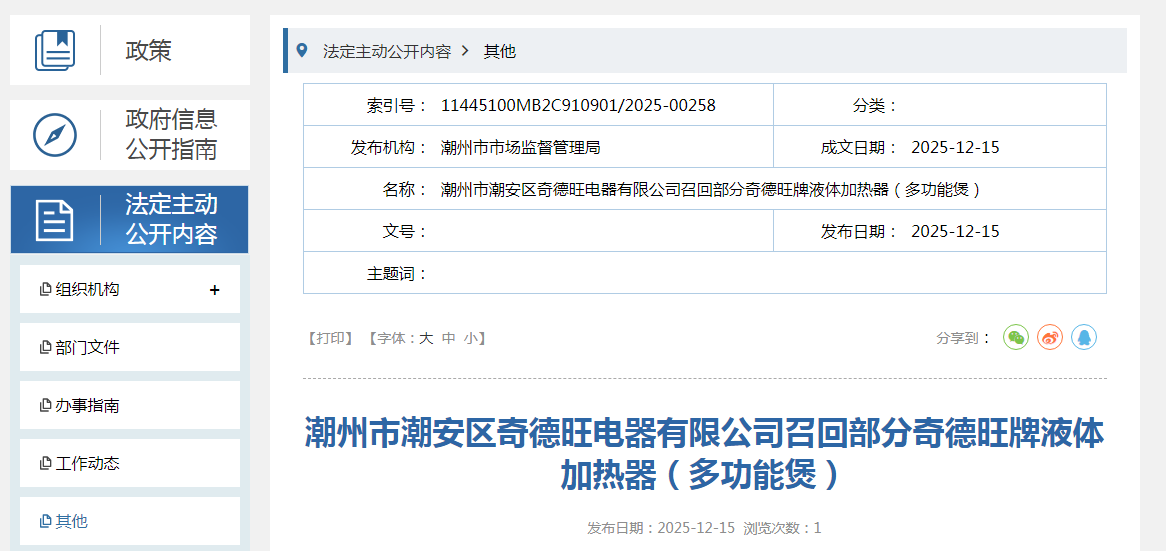Set font size to 中
The image size is (1166, 551).
coord(449,338)
